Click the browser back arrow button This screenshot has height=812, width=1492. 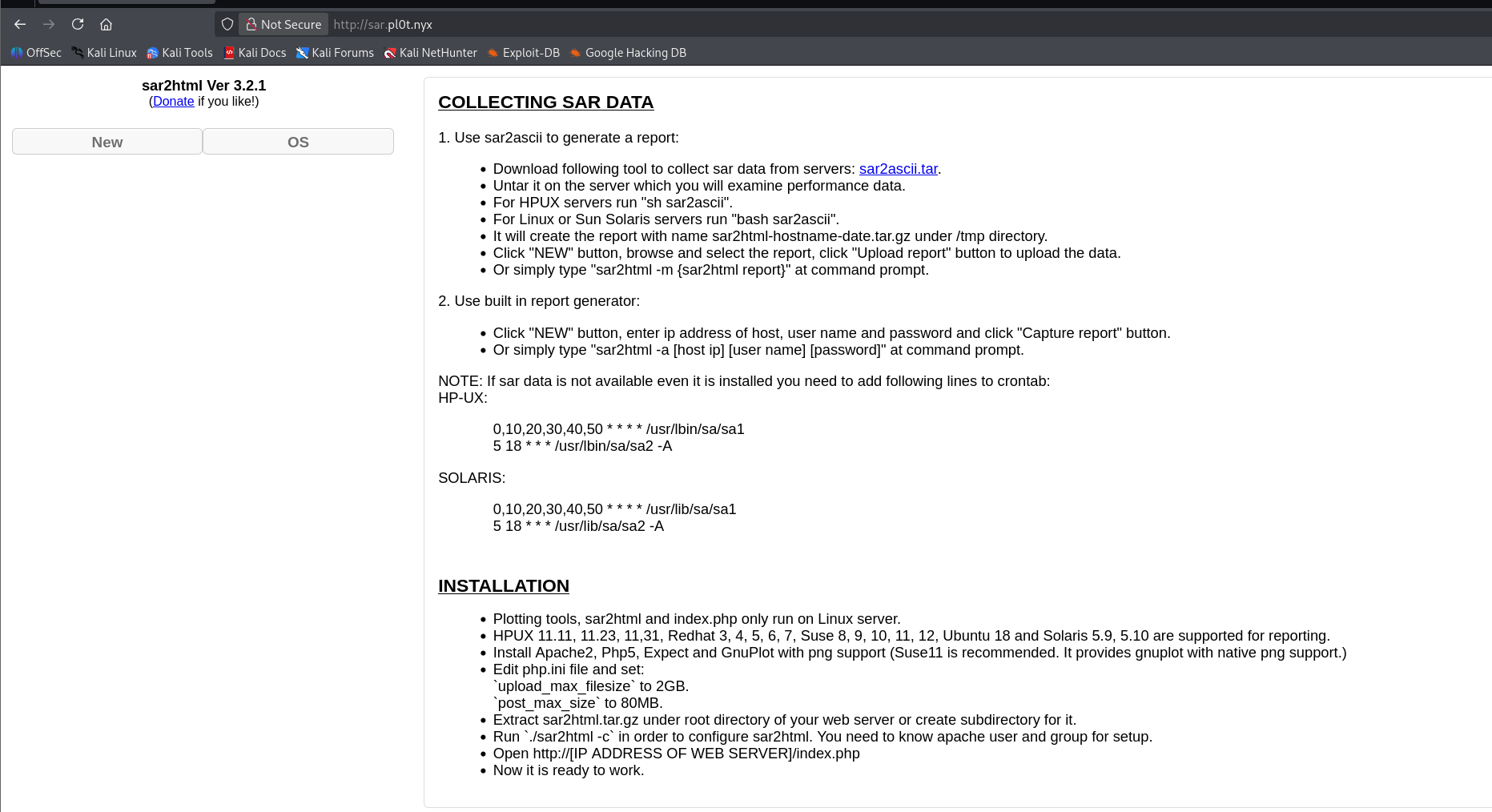[x=20, y=24]
